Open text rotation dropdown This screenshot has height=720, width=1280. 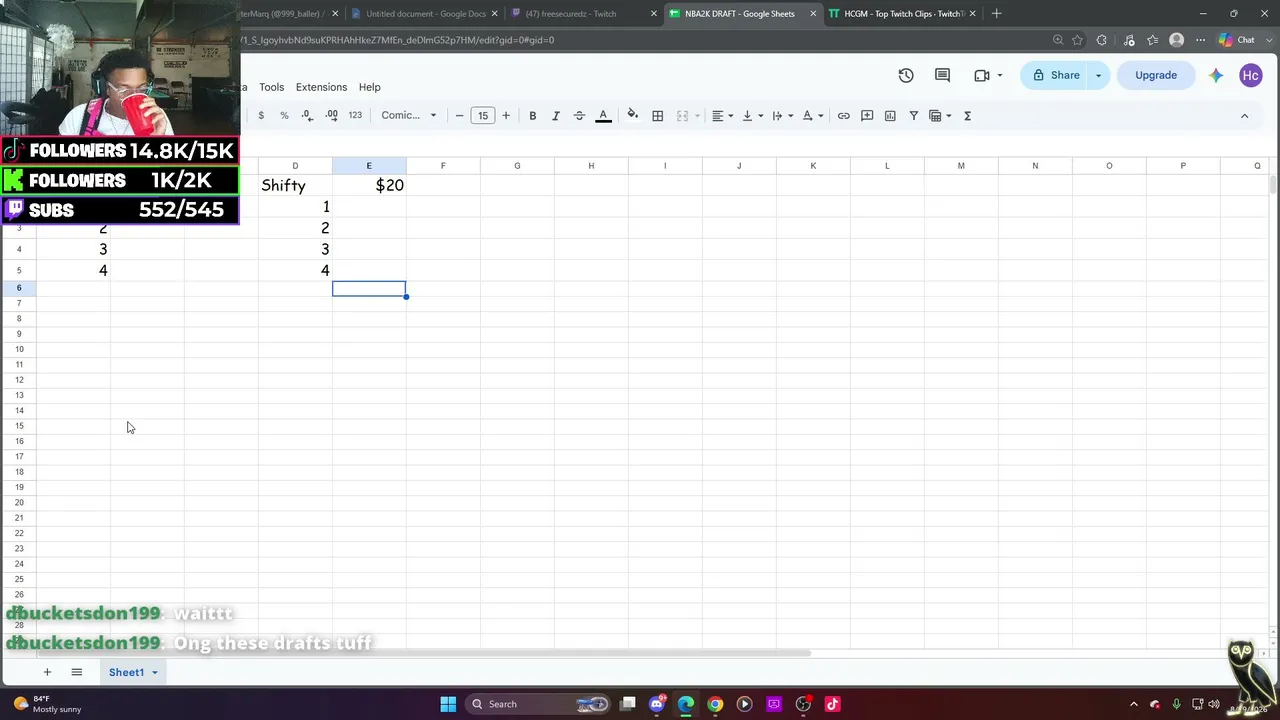pos(812,116)
